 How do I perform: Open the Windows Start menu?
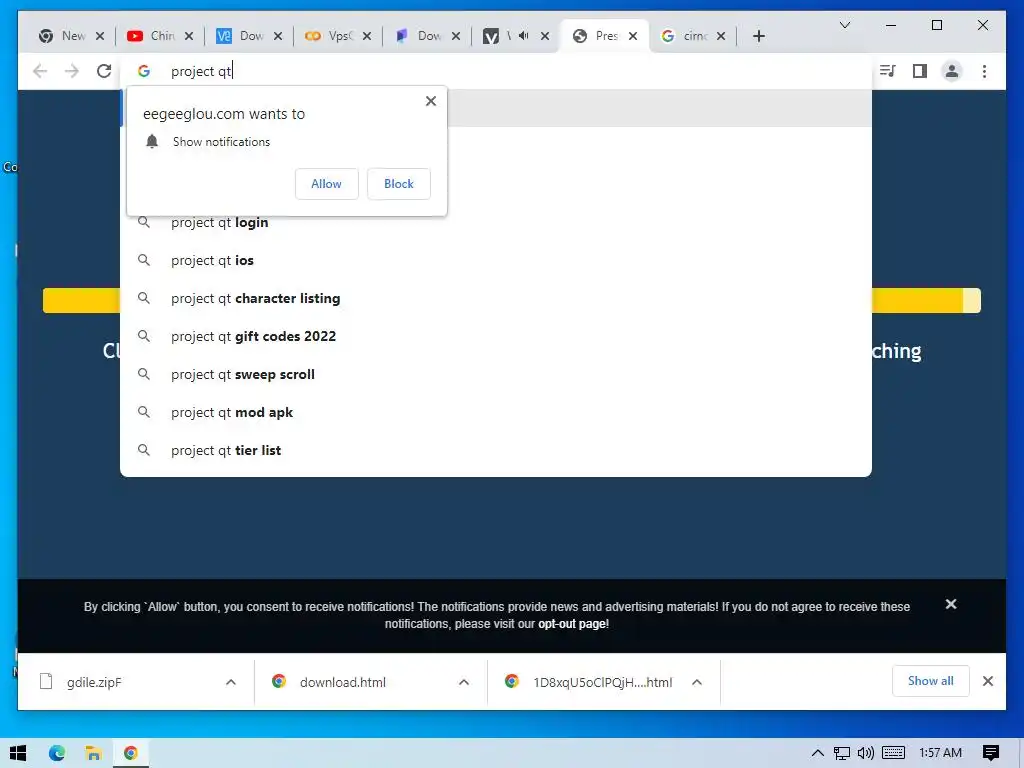tap(18, 753)
